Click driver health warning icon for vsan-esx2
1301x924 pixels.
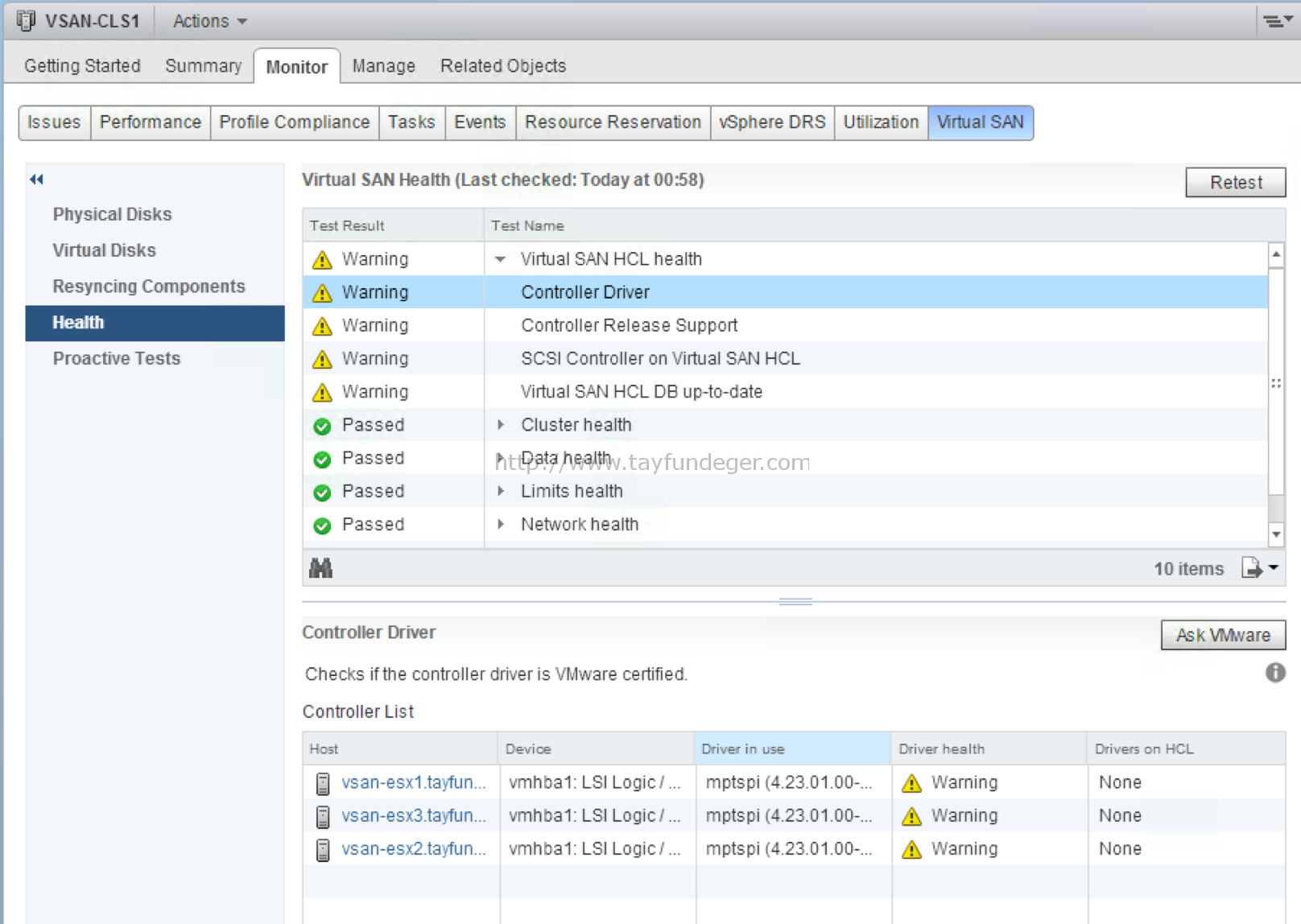tap(911, 849)
